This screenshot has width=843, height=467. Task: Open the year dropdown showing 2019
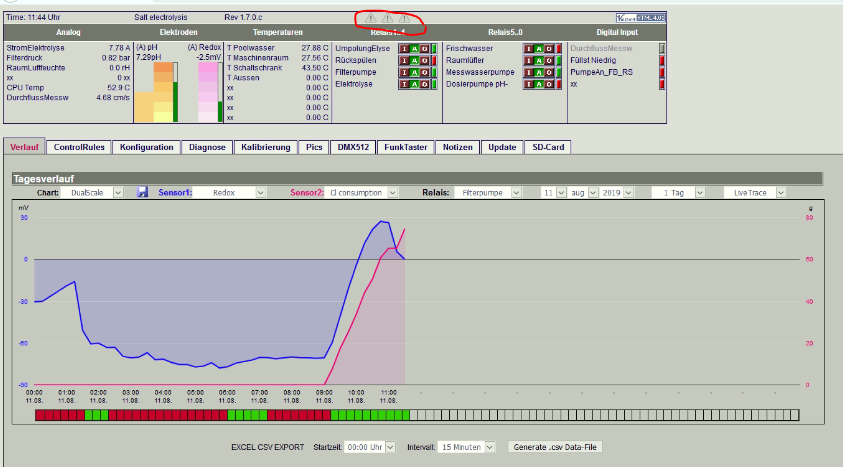617,192
